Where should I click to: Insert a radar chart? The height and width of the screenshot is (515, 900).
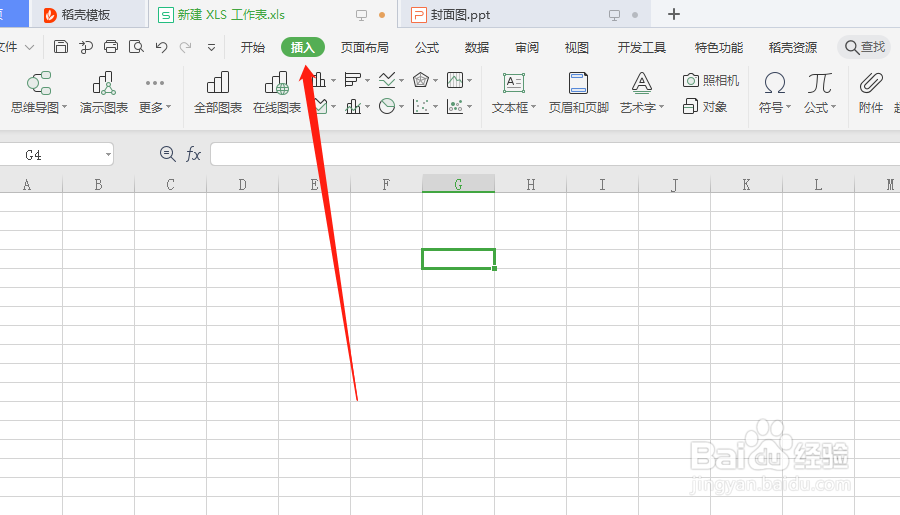pos(421,80)
